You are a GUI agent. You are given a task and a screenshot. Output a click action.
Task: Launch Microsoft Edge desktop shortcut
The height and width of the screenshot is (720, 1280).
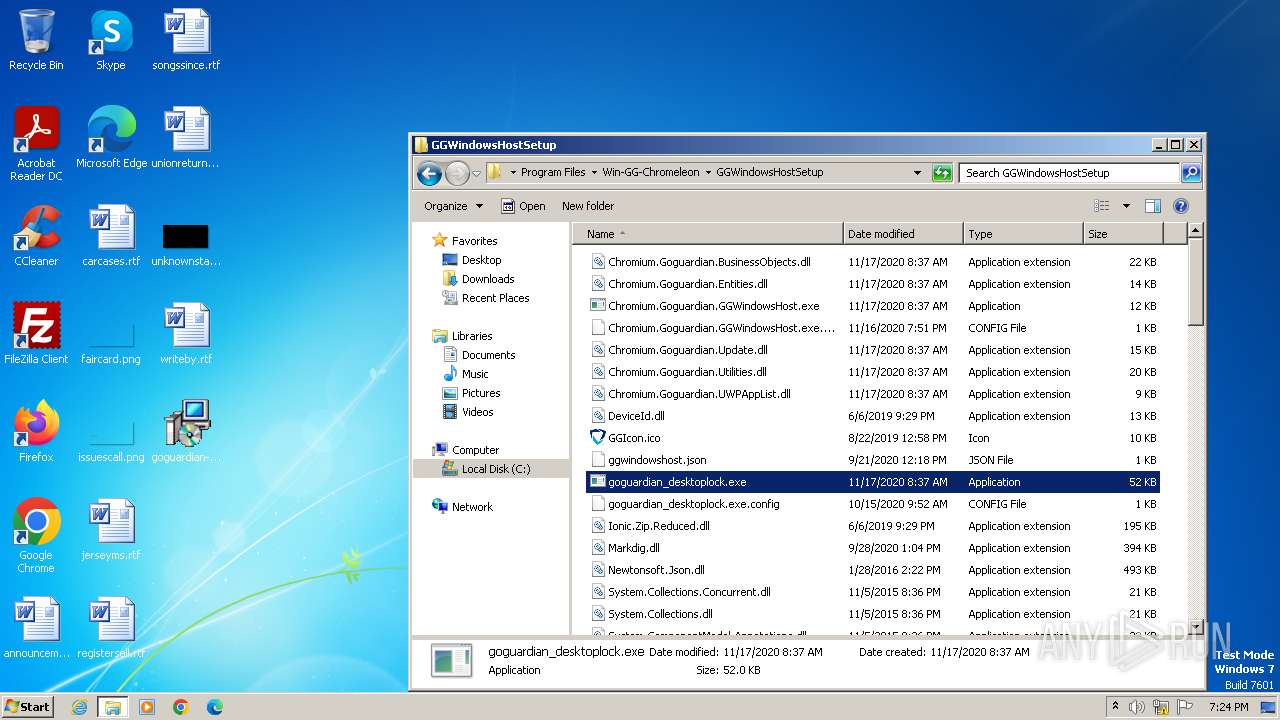point(111,138)
